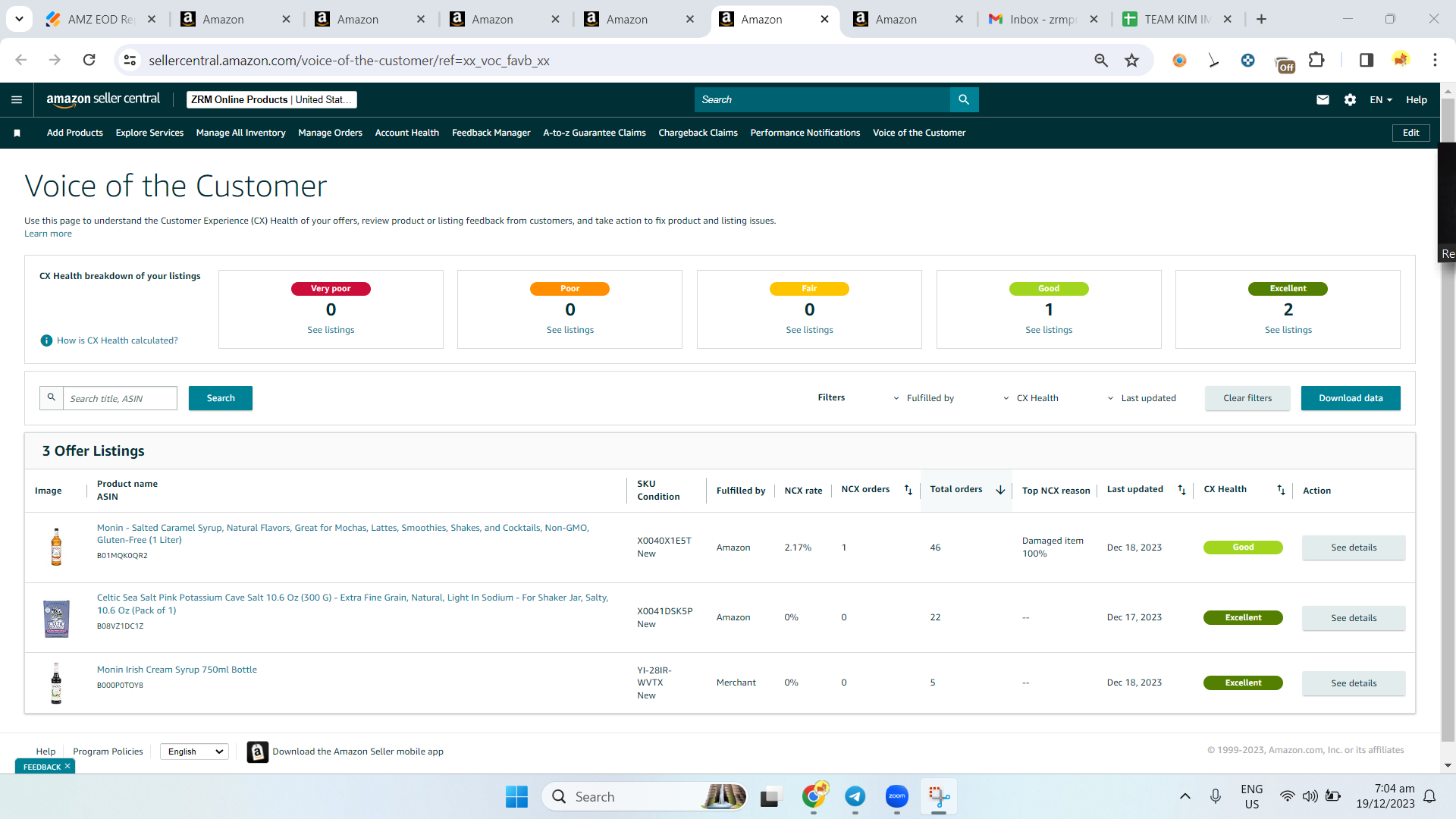Sort by NCX orders column arrows
Viewport: 1456px width, 819px height.
pos(908,490)
